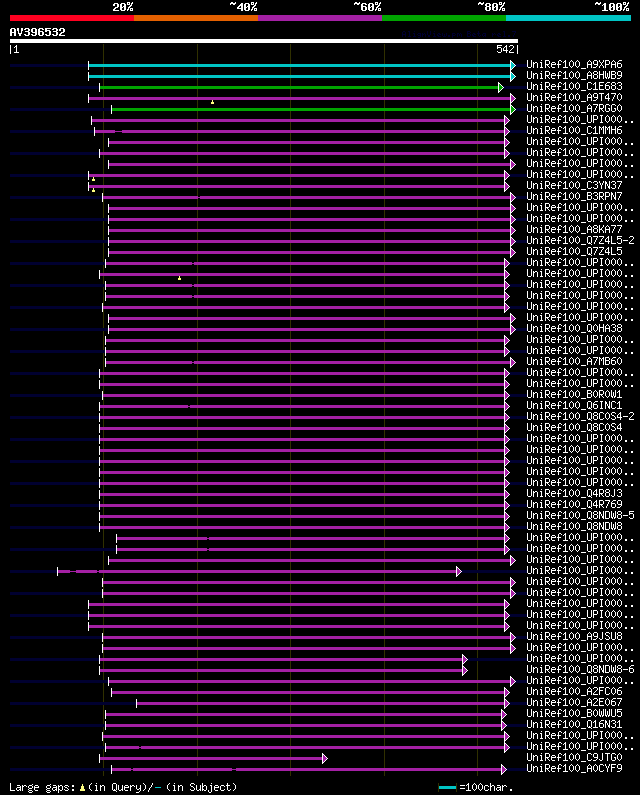Select the UniRef100_Q16N31 label
Image resolution: width=640 pixels, height=795 pixels.
(x=574, y=725)
